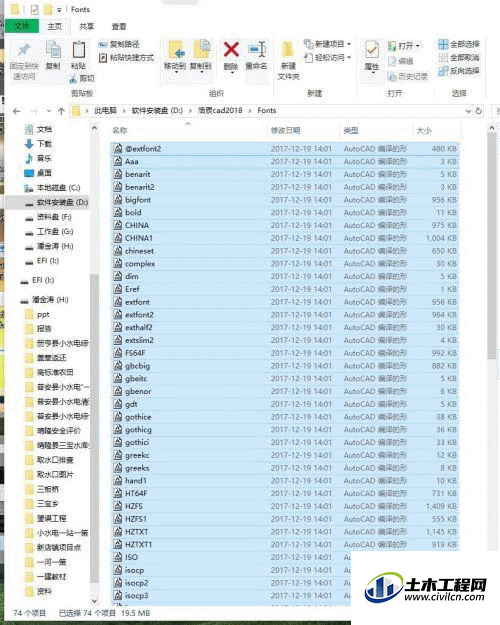Click Edit (编辑) in ribbon
This screenshot has width=500, height=625.
tap(401, 61)
